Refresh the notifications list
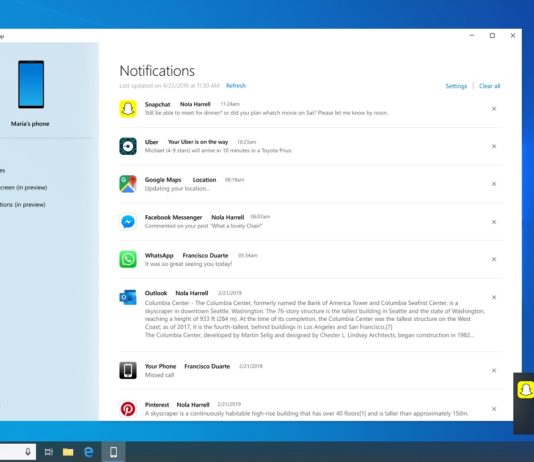 [x=236, y=85]
